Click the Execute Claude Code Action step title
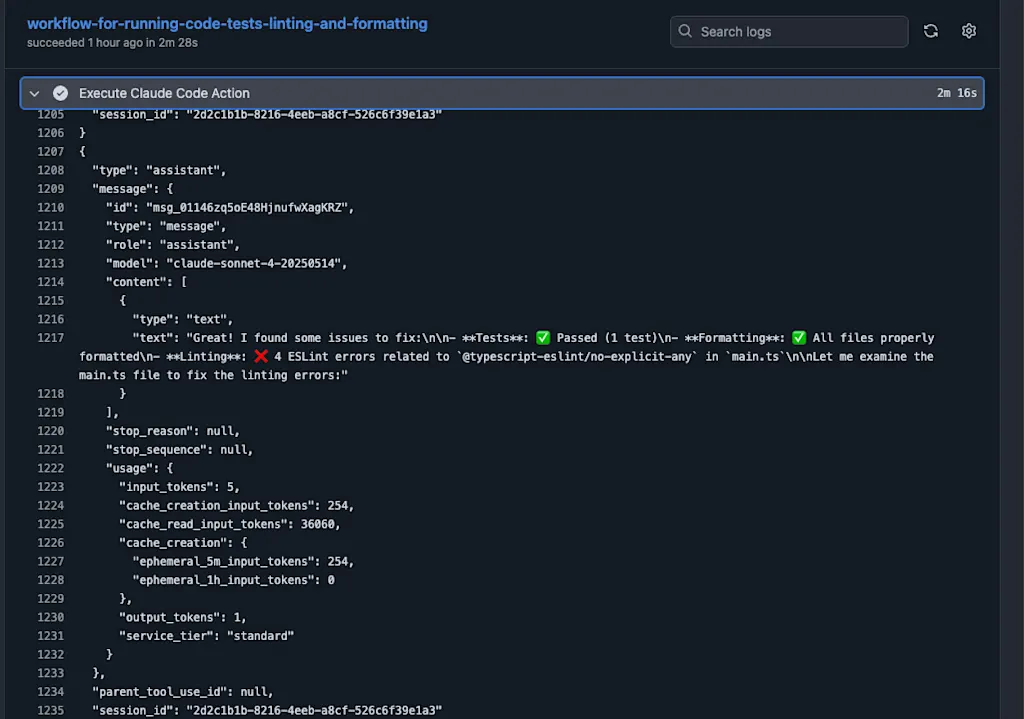 click(x=164, y=93)
